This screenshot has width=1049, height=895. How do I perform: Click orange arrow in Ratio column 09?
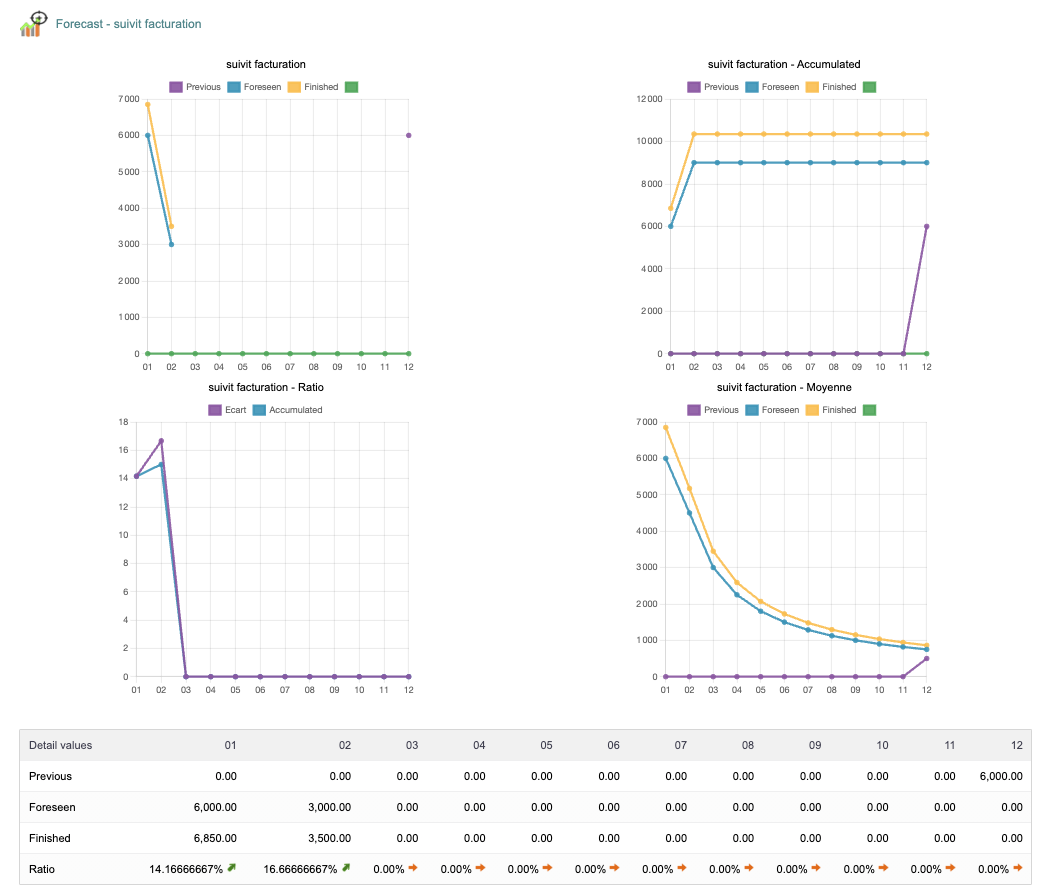click(x=816, y=868)
